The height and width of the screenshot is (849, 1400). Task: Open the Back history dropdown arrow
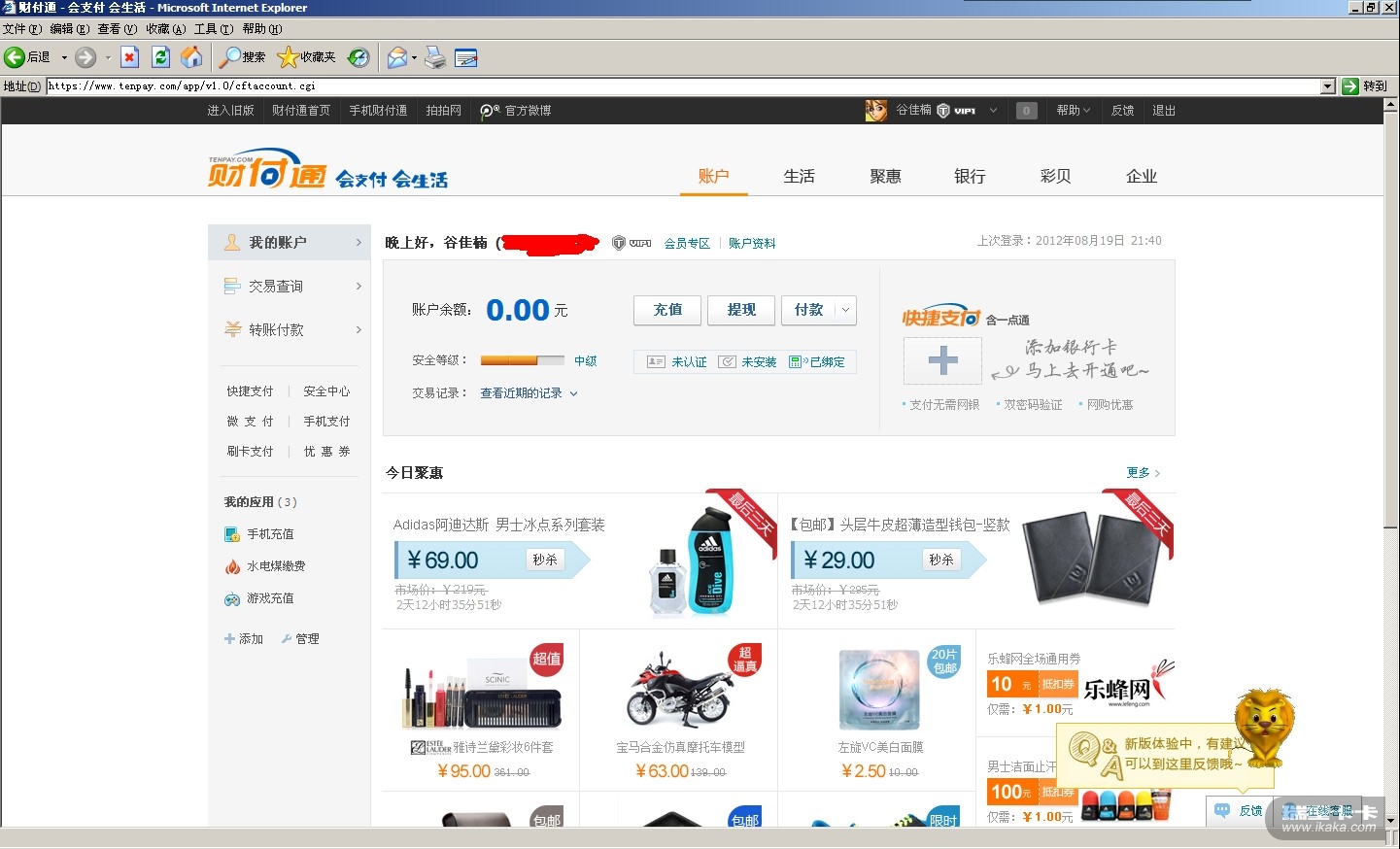tap(64, 57)
